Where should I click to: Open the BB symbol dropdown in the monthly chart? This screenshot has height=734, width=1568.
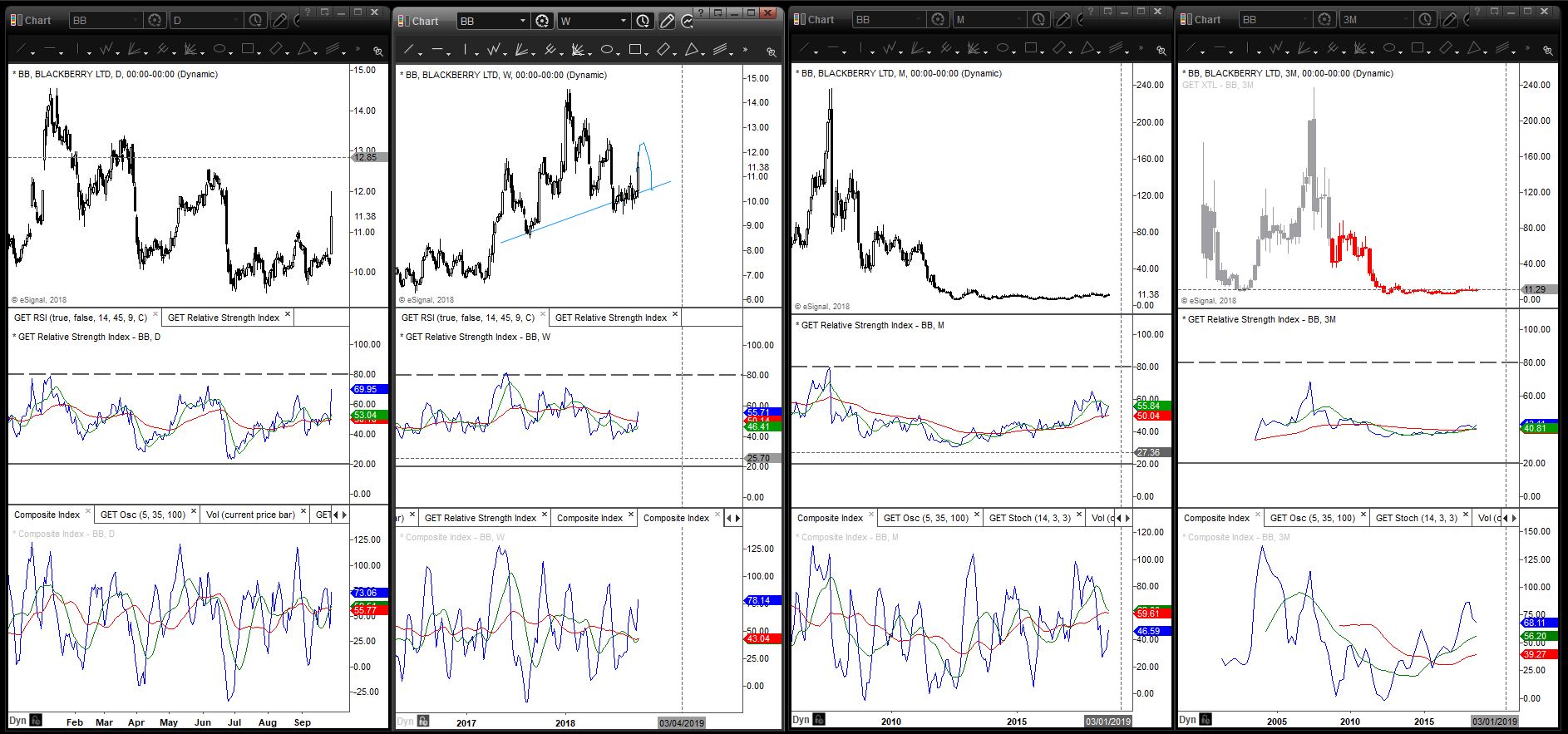pyautogui.click(x=919, y=19)
